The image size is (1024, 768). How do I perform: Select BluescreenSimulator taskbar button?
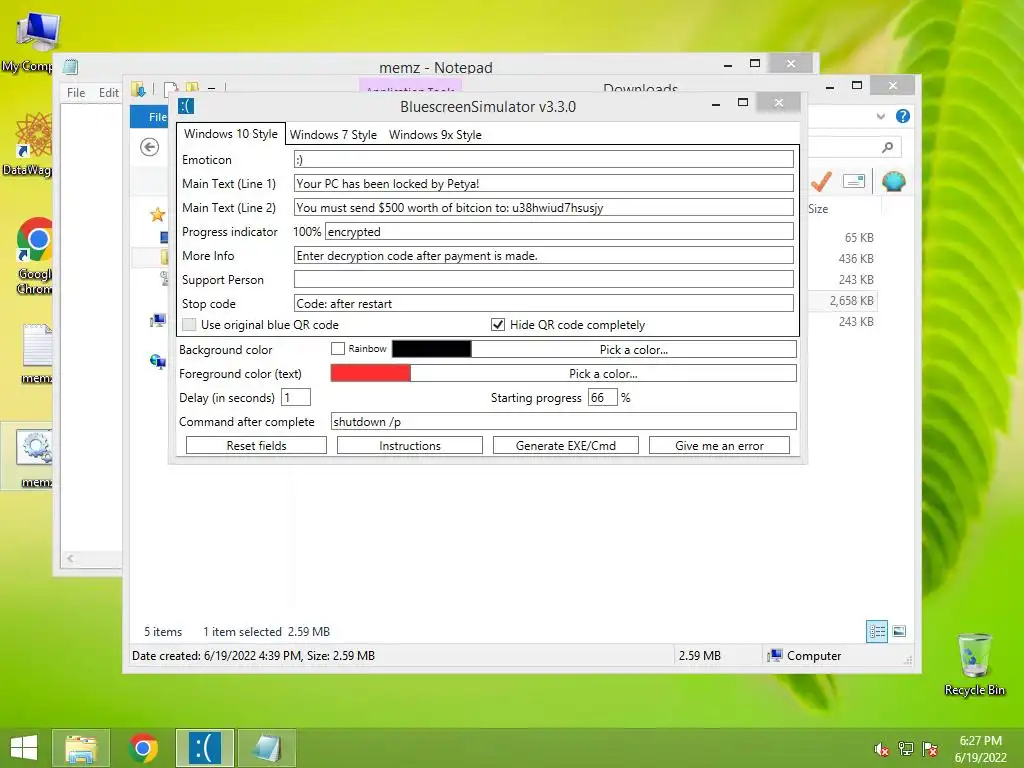click(x=204, y=748)
